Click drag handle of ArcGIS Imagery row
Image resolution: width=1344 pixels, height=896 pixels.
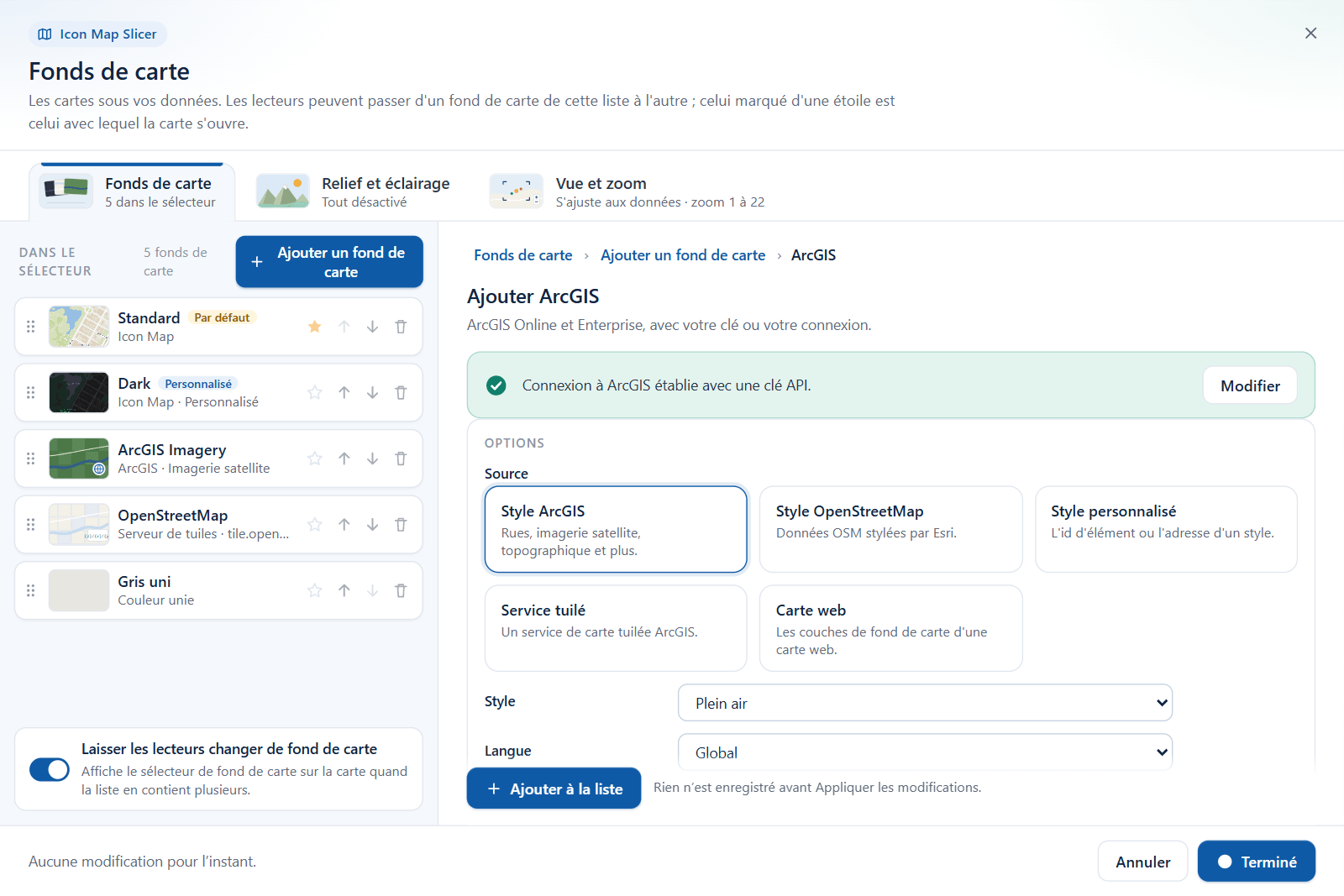click(31, 458)
